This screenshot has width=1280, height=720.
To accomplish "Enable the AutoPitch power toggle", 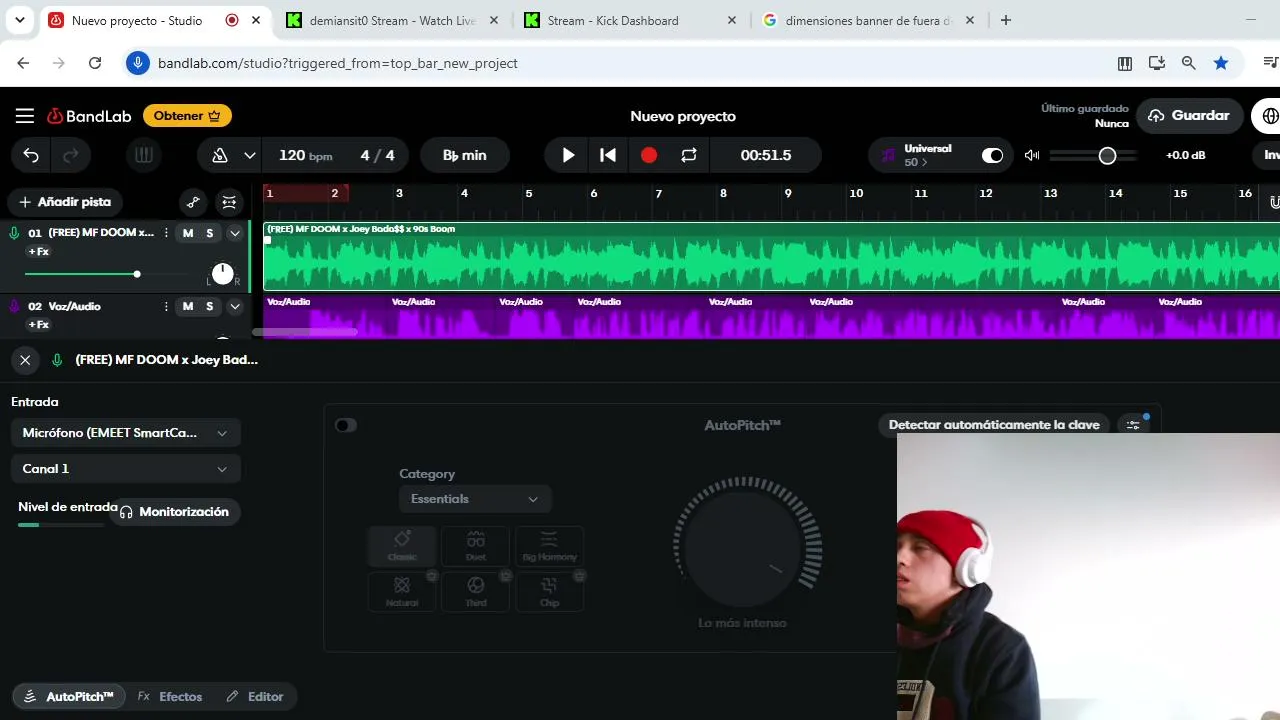I will pyautogui.click(x=345, y=425).
